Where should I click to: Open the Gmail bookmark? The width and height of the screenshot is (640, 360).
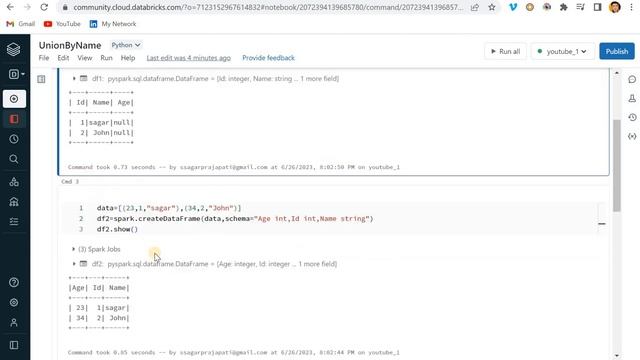(x=21, y=24)
